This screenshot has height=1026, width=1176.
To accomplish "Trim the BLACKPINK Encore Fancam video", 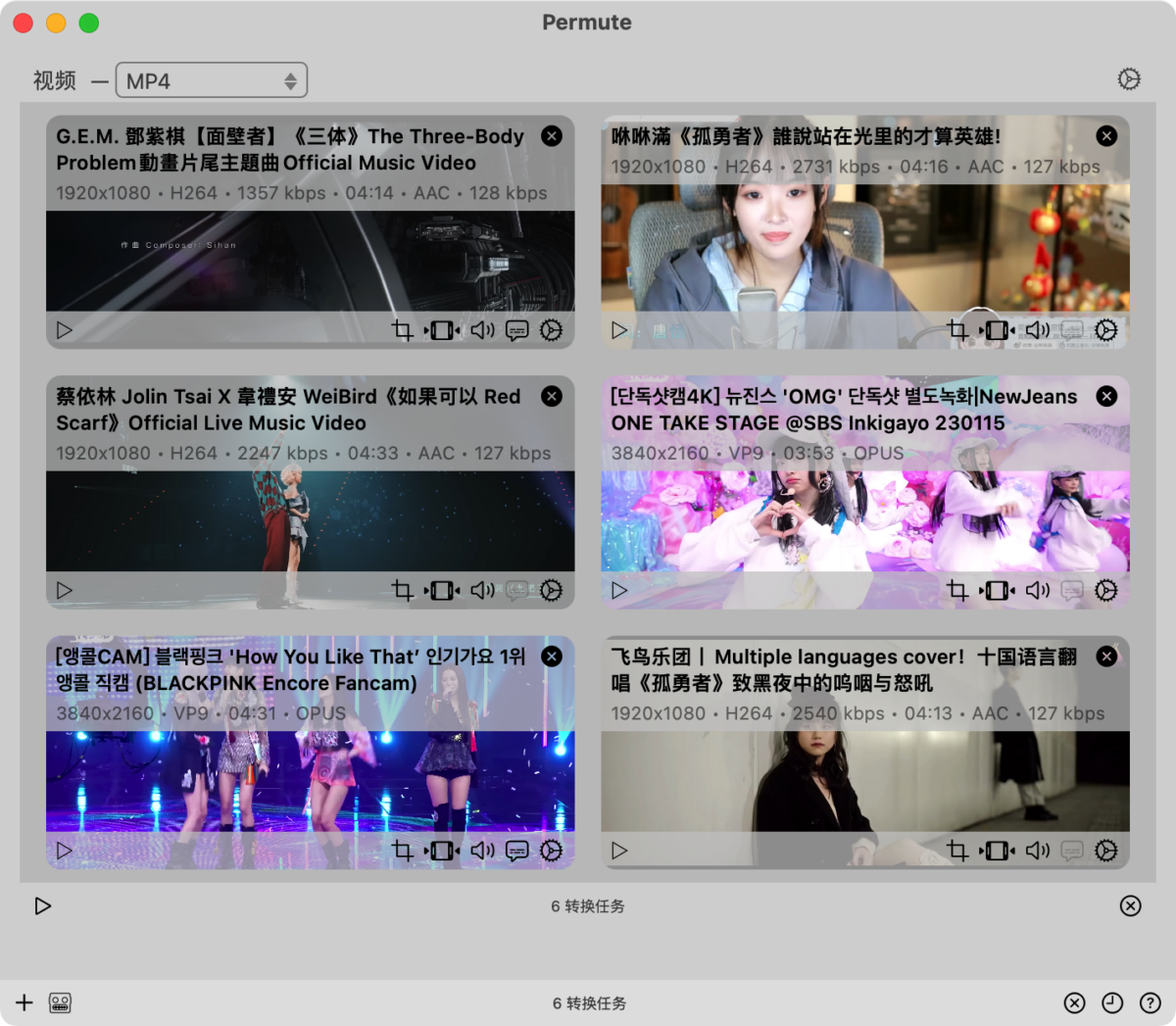I will pos(442,851).
